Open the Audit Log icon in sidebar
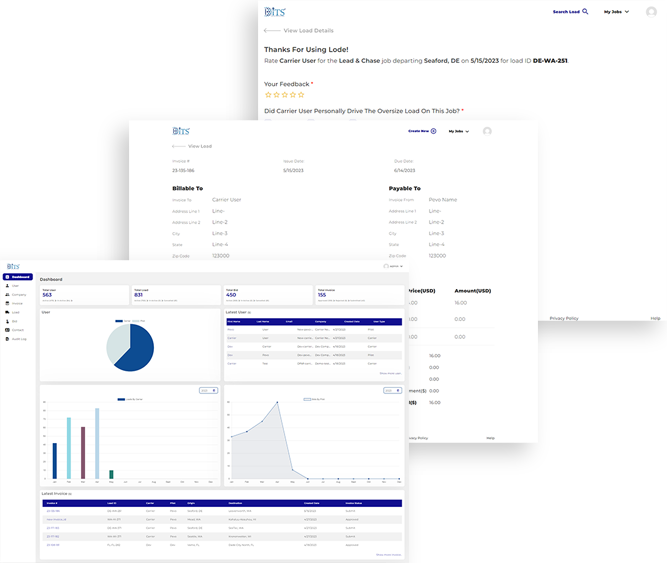Viewport: 667px width, 563px height. 8,339
